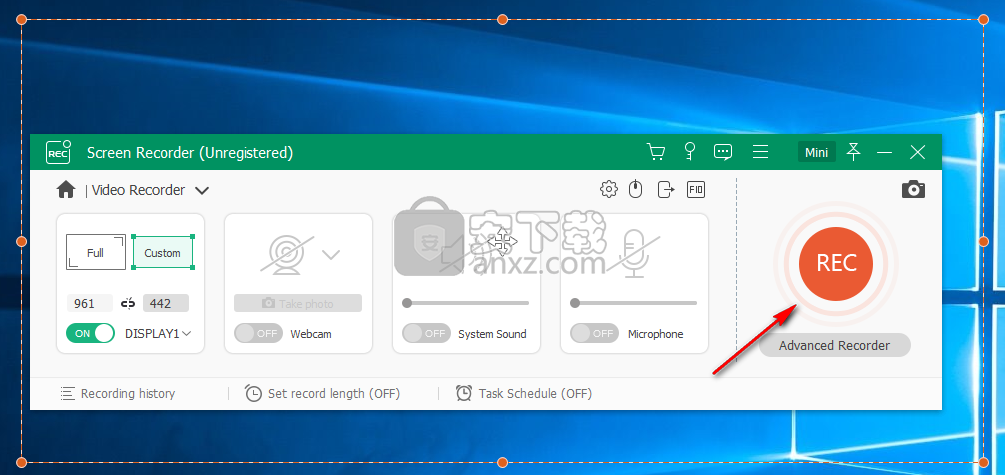Open the hamburger menu in title bar
This screenshot has height=475, width=1005.
760,152
